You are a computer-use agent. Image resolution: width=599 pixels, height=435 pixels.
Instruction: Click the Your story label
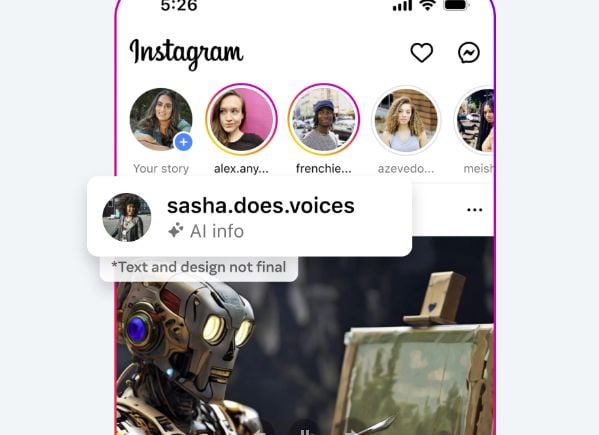161,168
